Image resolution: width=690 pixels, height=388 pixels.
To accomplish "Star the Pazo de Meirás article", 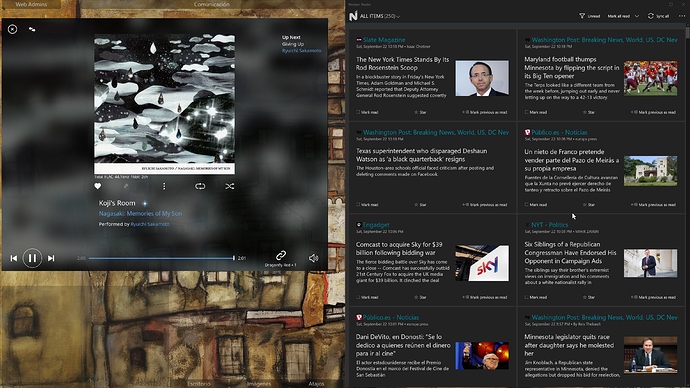I will [x=589, y=205].
